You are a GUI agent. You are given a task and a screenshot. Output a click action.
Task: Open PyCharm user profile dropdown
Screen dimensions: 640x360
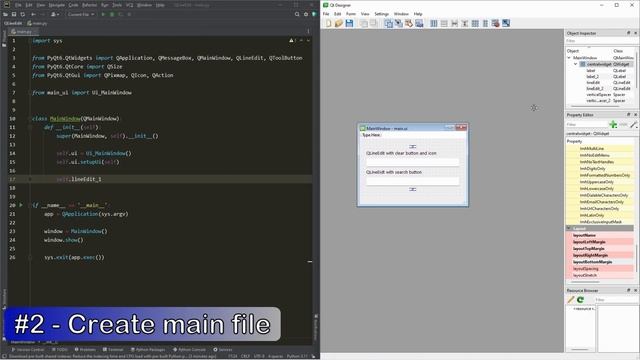tap(54, 14)
